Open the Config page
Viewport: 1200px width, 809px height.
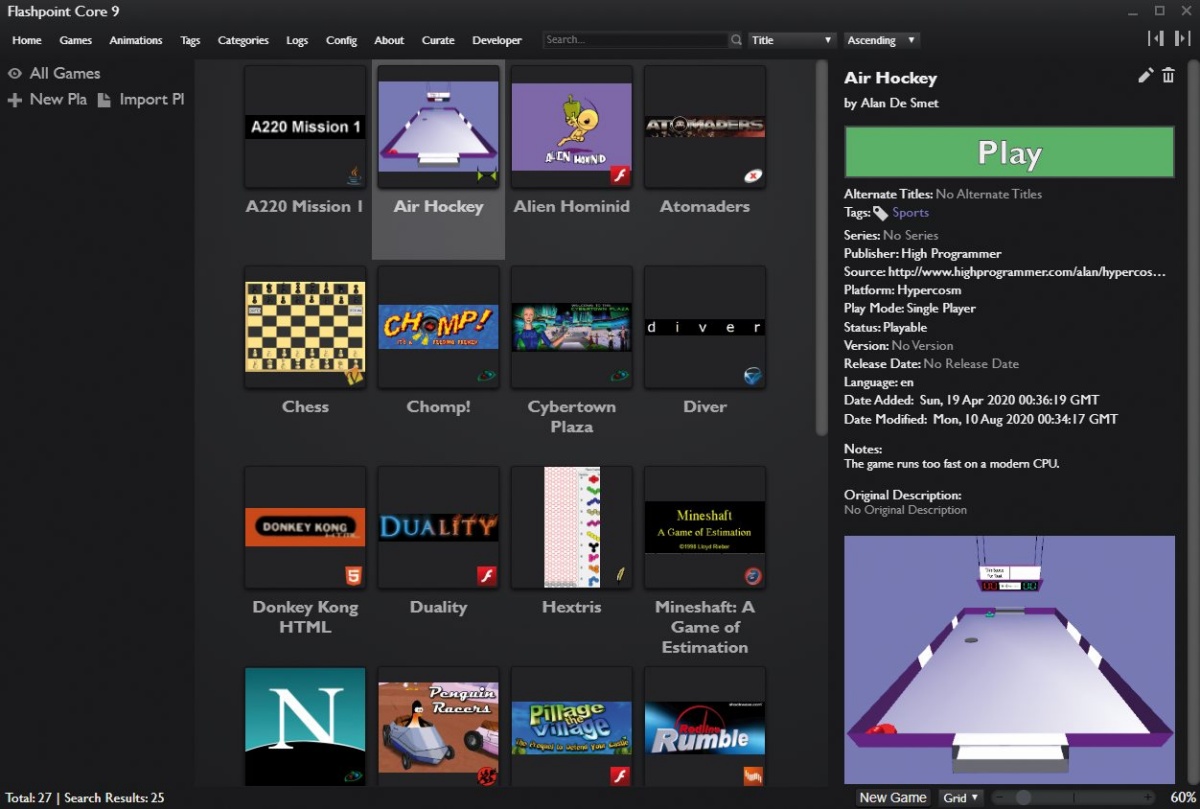(x=341, y=40)
